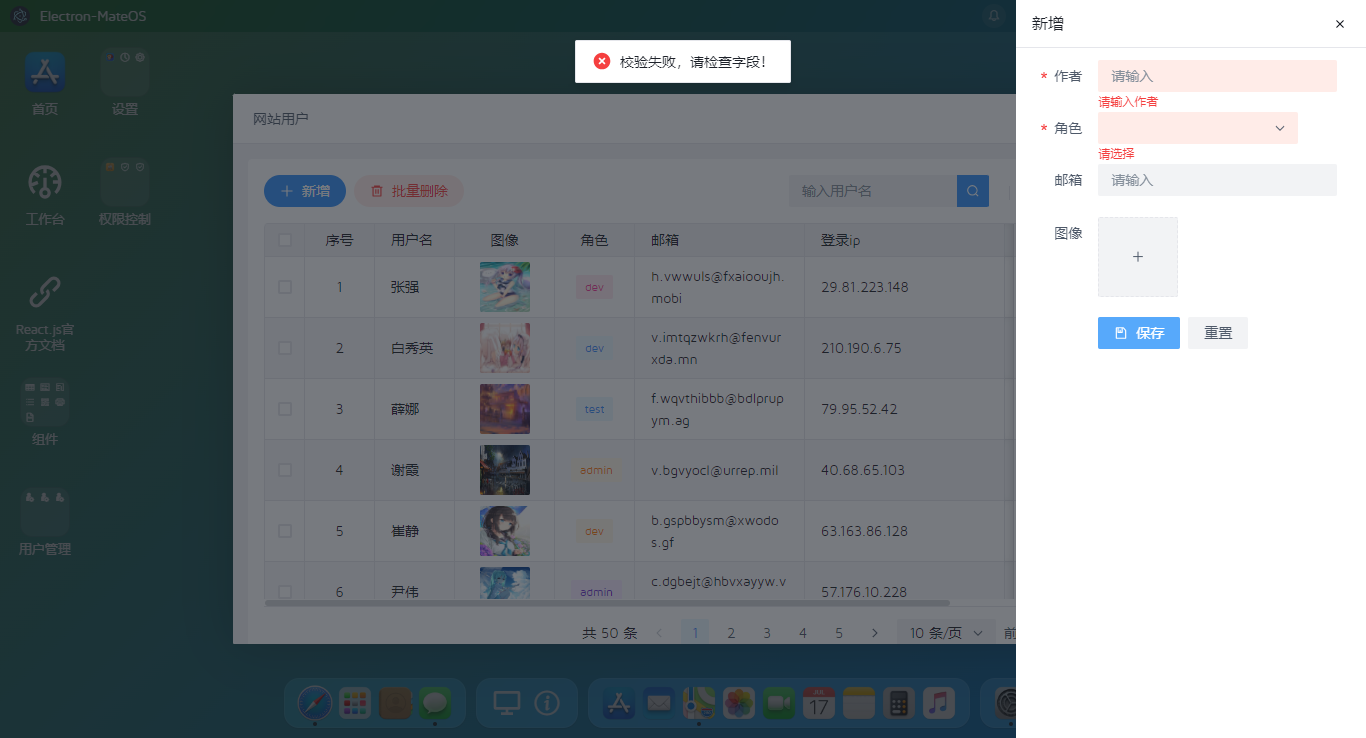Launch 用户管理 user management
1366x738 pixels.
click(x=44, y=512)
